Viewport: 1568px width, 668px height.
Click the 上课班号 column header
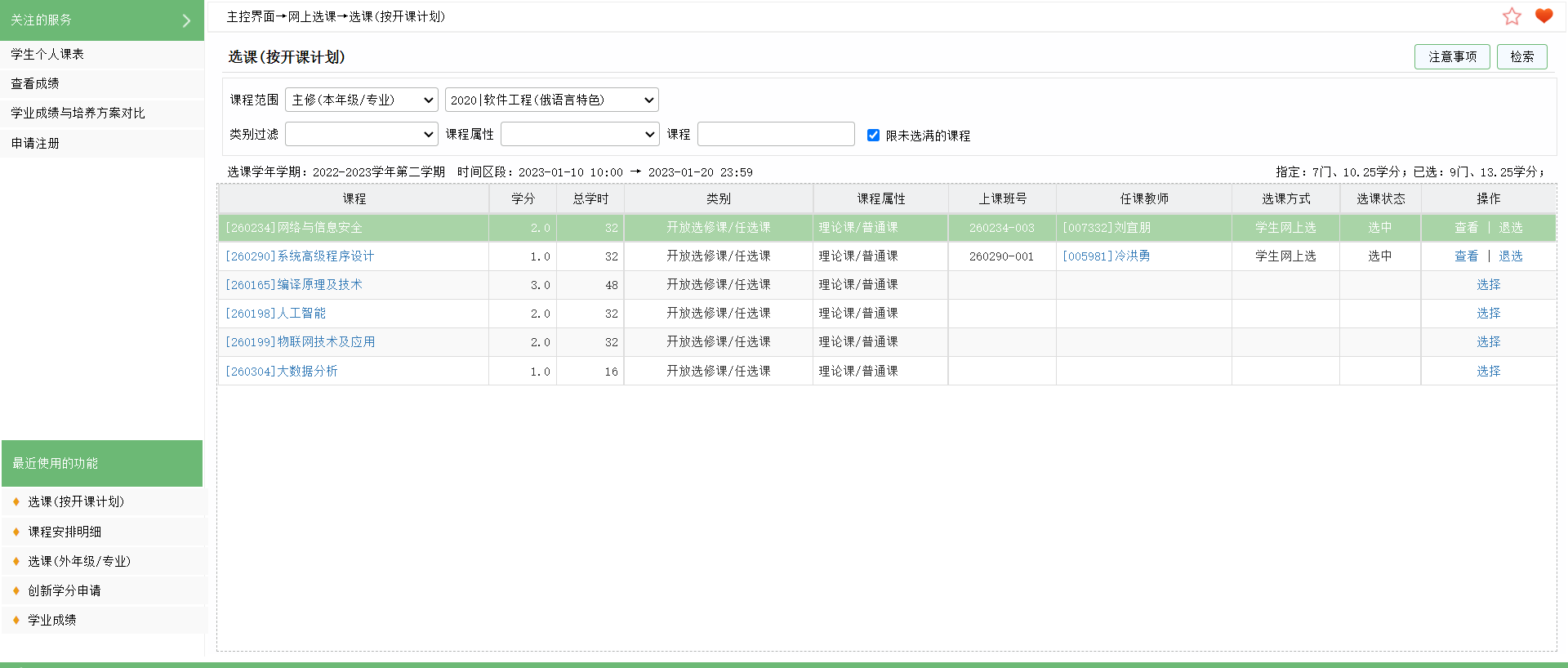coord(1002,199)
